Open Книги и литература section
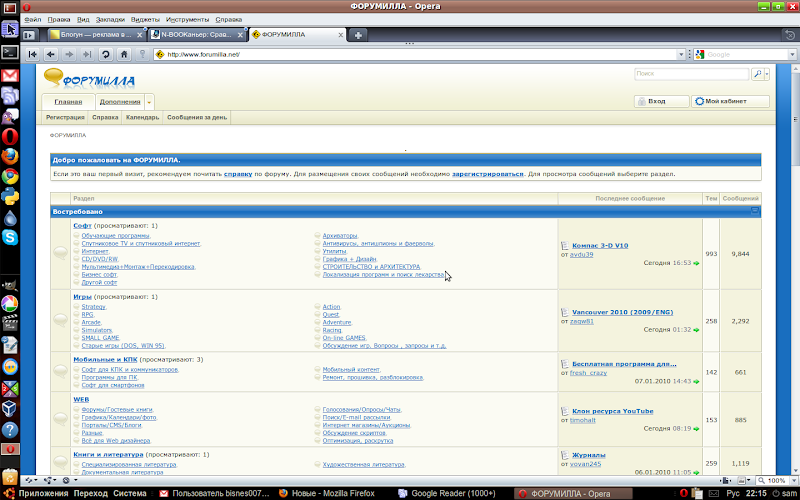 108,454
